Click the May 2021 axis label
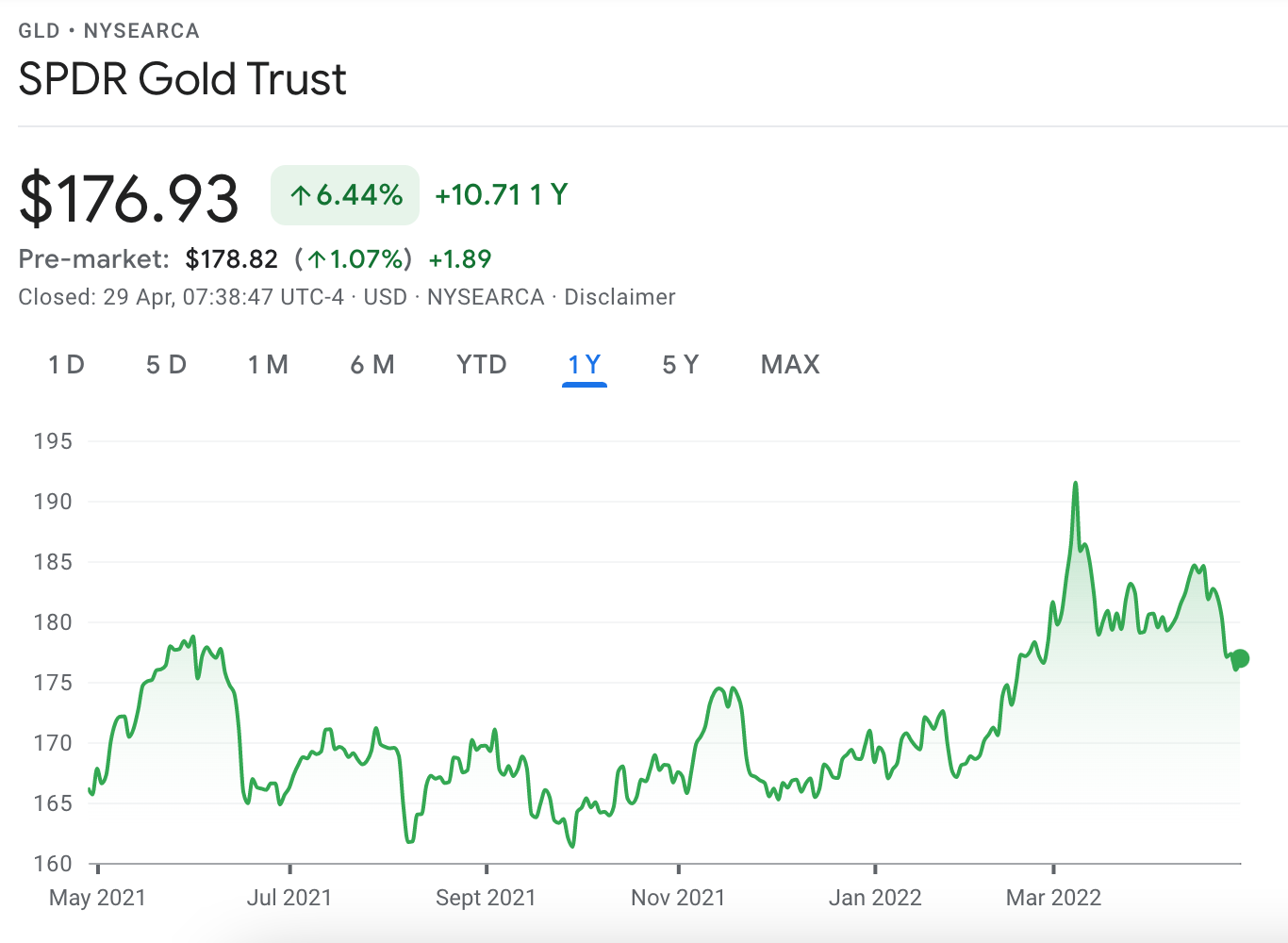Image resolution: width=1288 pixels, height=943 pixels. [x=96, y=897]
